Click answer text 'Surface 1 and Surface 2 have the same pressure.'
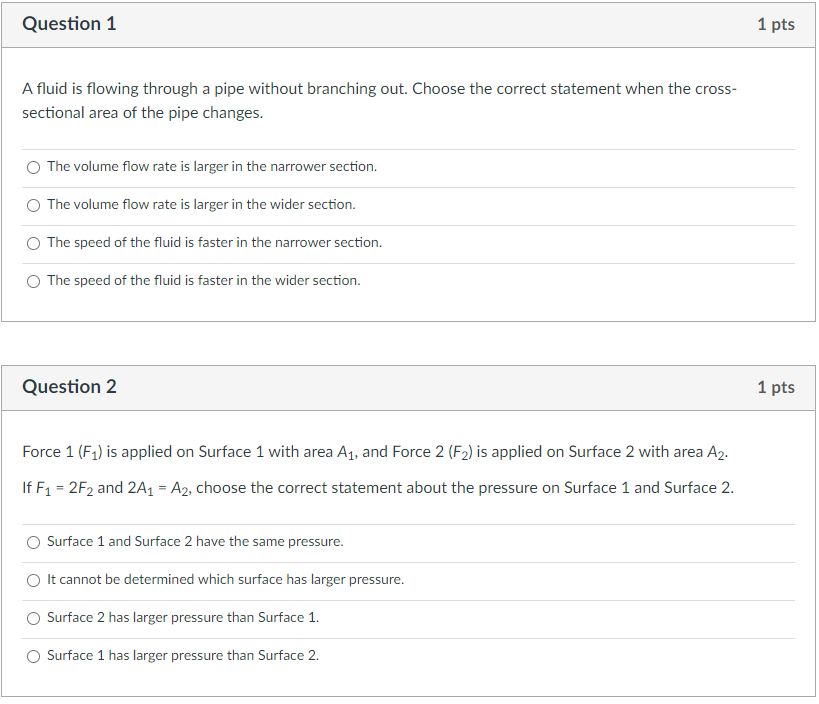Image resolution: width=819 pixels, height=704 pixels. pos(195,542)
